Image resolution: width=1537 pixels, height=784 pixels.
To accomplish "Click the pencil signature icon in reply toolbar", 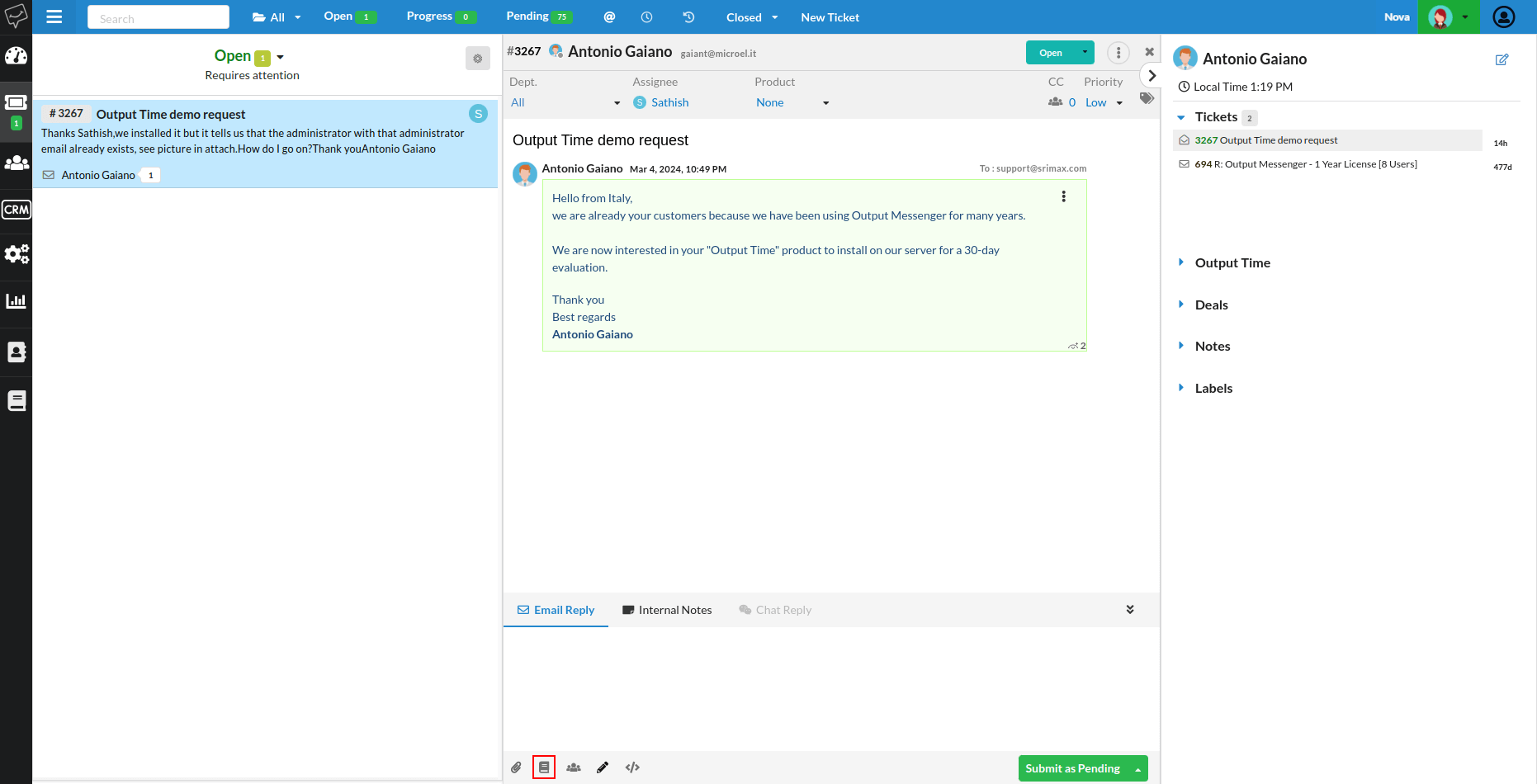I will click(x=603, y=767).
